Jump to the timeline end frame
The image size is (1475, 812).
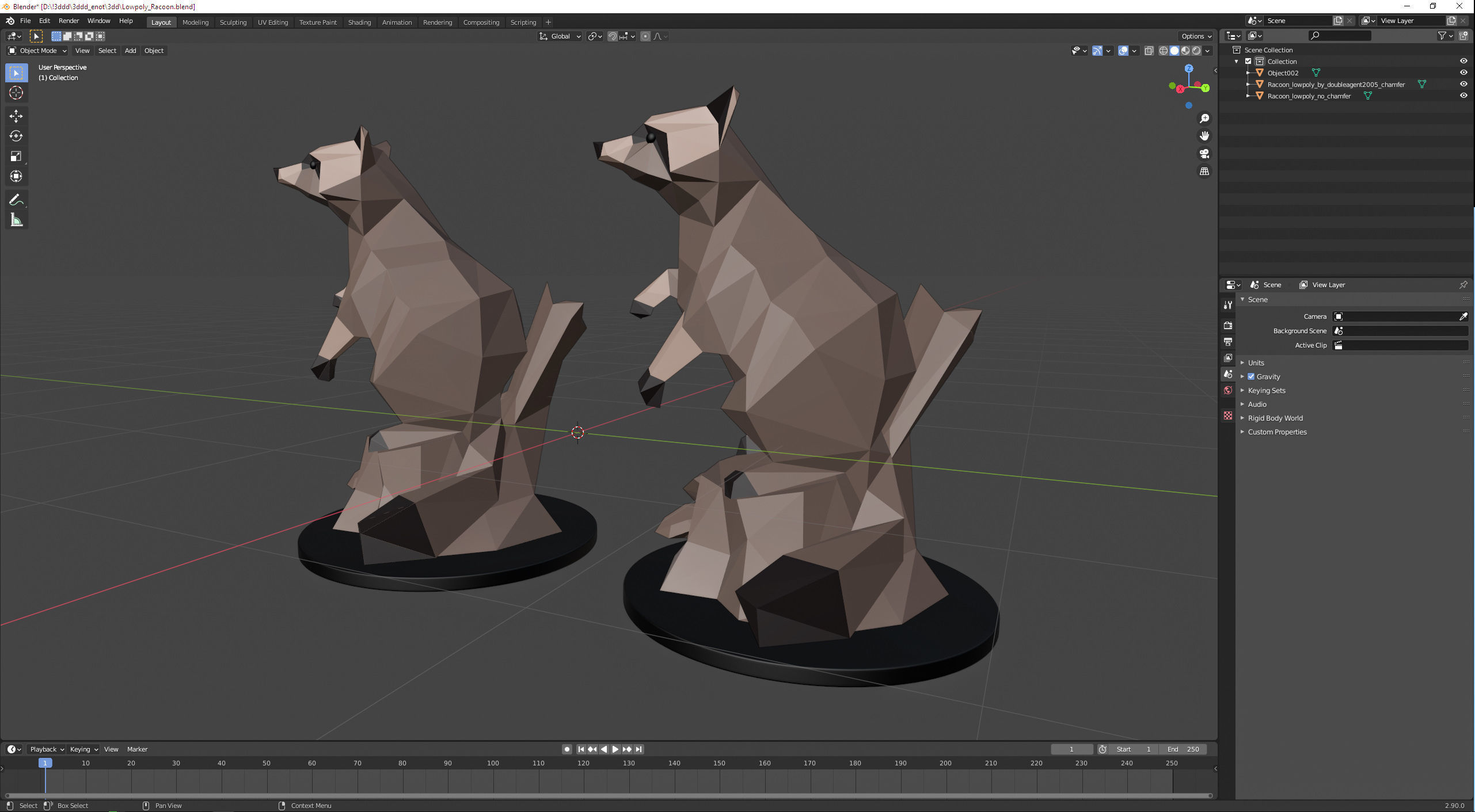tap(638, 749)
